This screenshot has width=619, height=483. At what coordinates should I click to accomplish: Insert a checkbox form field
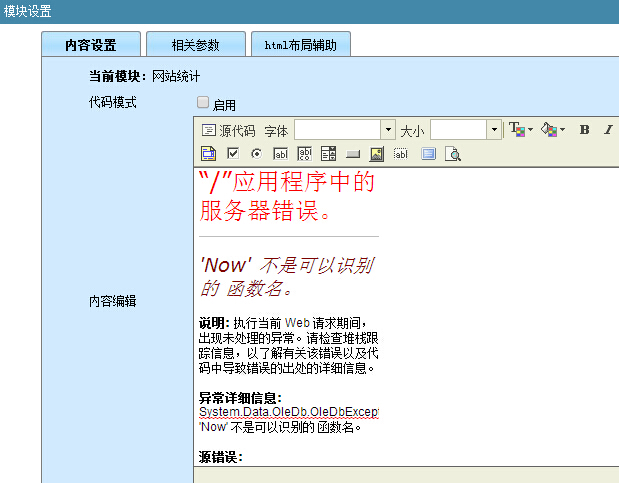(233, 154)
